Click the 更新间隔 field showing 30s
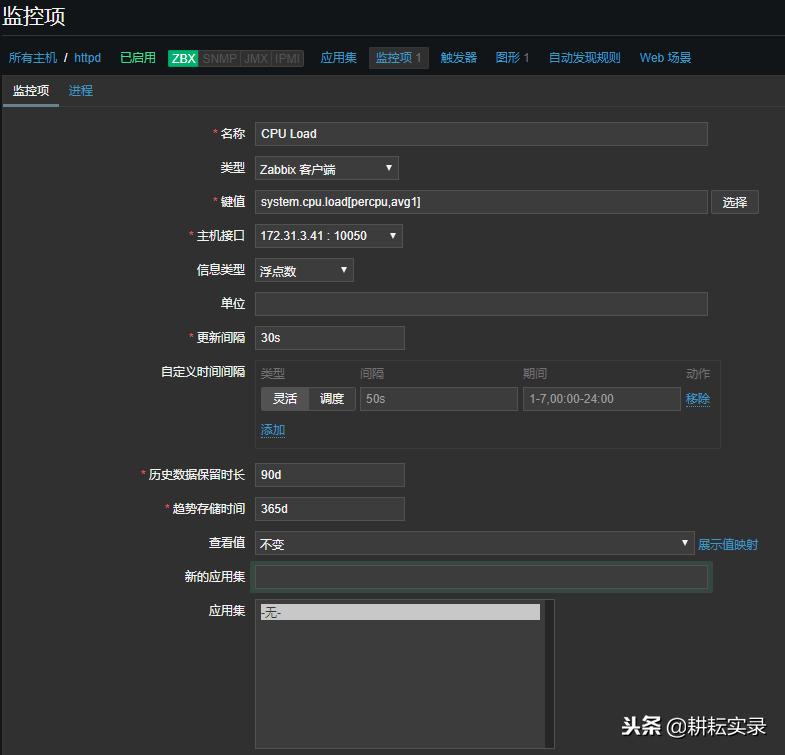Image resolution: width=785 pixels, height=755 pixels. click(329, 338)
